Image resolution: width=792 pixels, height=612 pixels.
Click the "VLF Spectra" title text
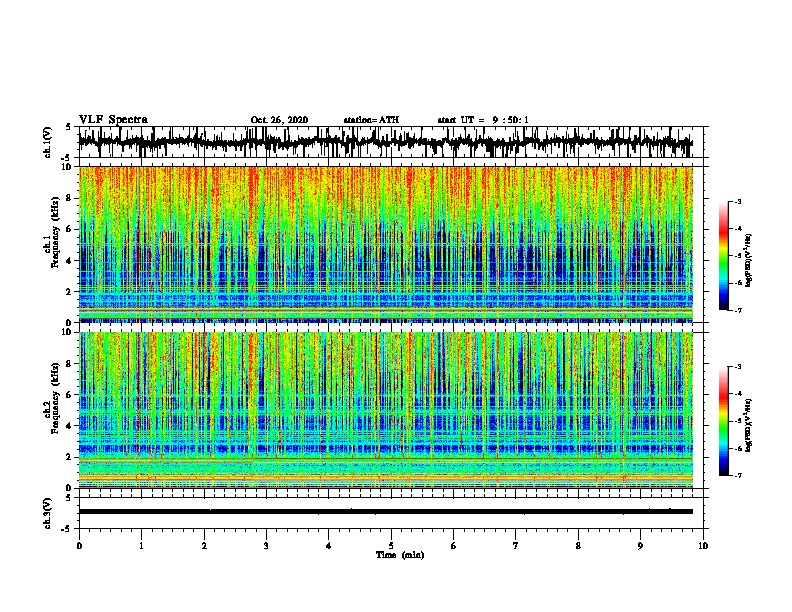pos(113,120)
